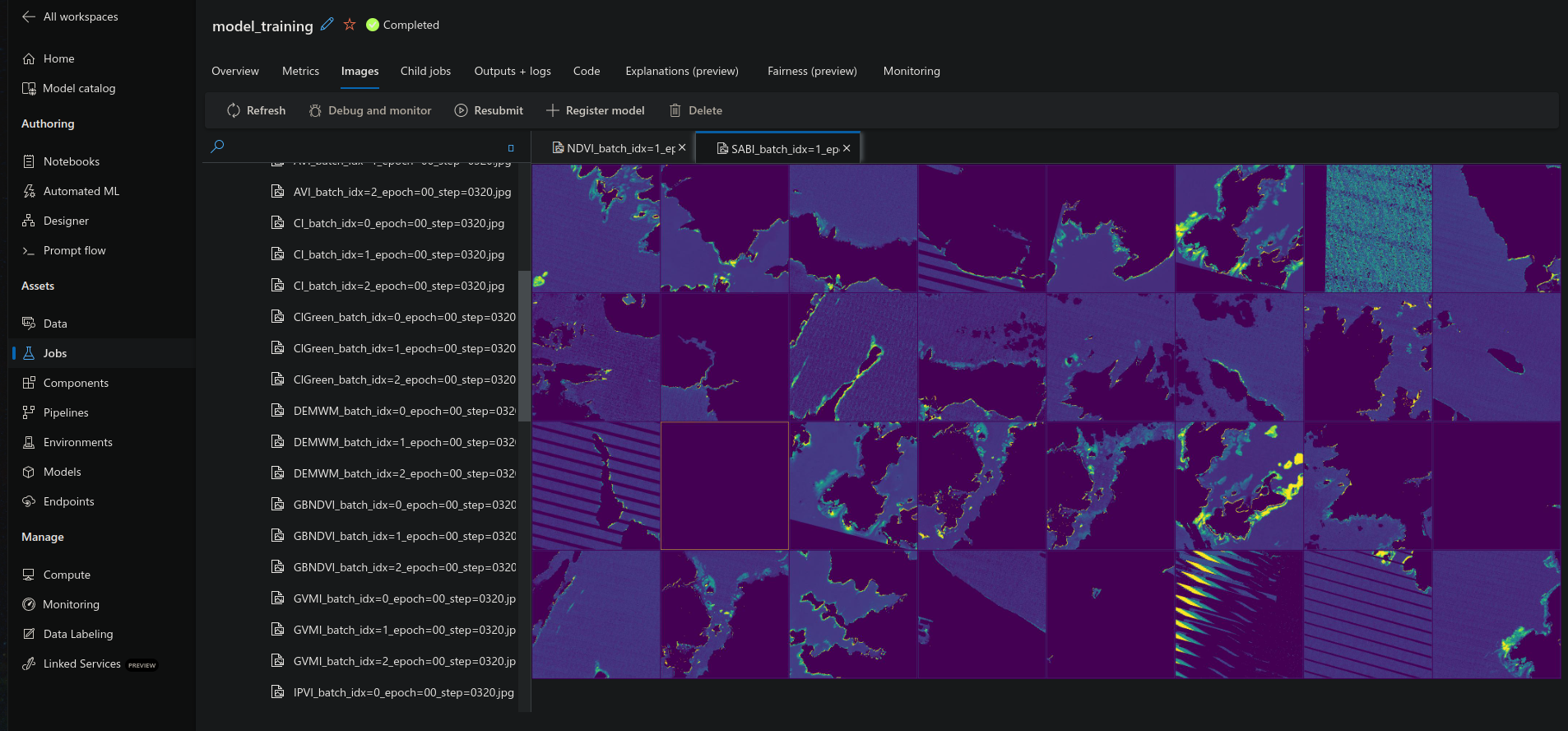Open the Code tab
The width and height of the screenshot is (1568, 731).
tap(587, 71)
